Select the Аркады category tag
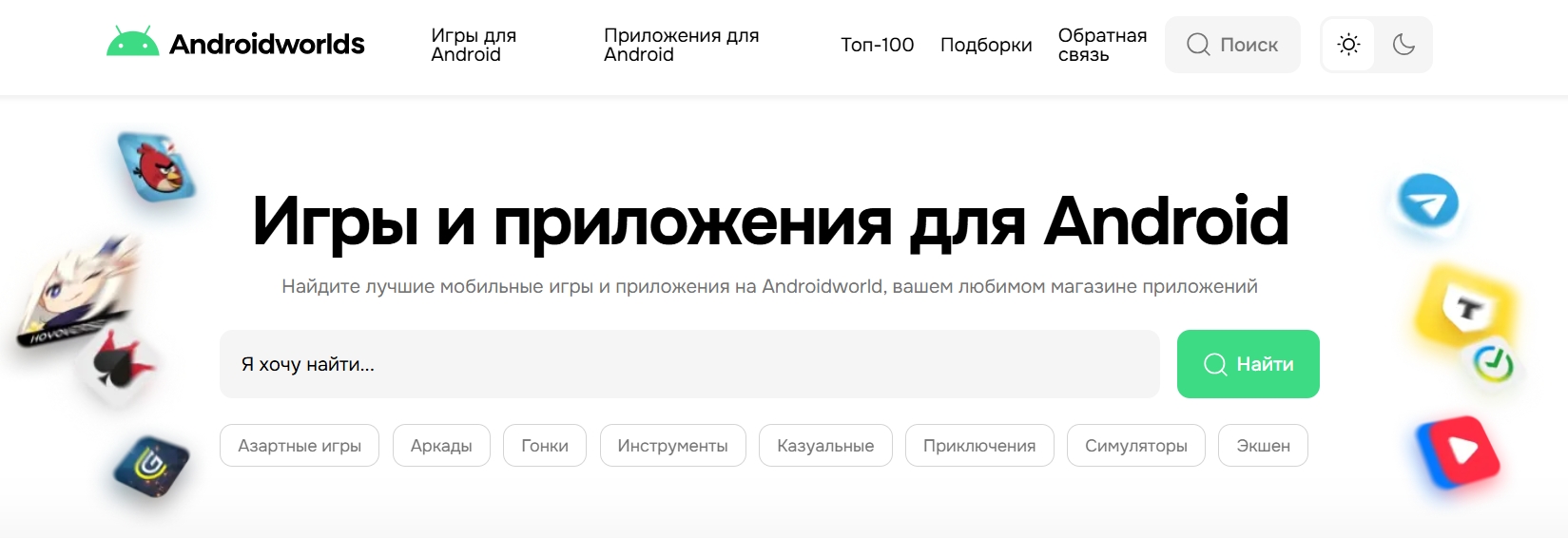The height and width of the screenshot is (538, 1568). [441, 446]
